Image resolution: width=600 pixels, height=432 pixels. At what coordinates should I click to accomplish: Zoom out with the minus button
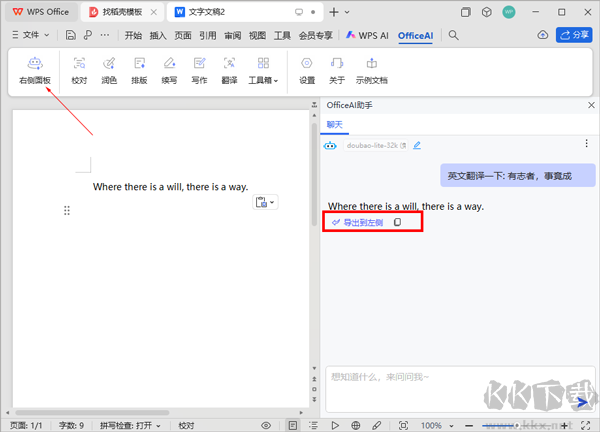pyautogui.click(x=469, y=425)
